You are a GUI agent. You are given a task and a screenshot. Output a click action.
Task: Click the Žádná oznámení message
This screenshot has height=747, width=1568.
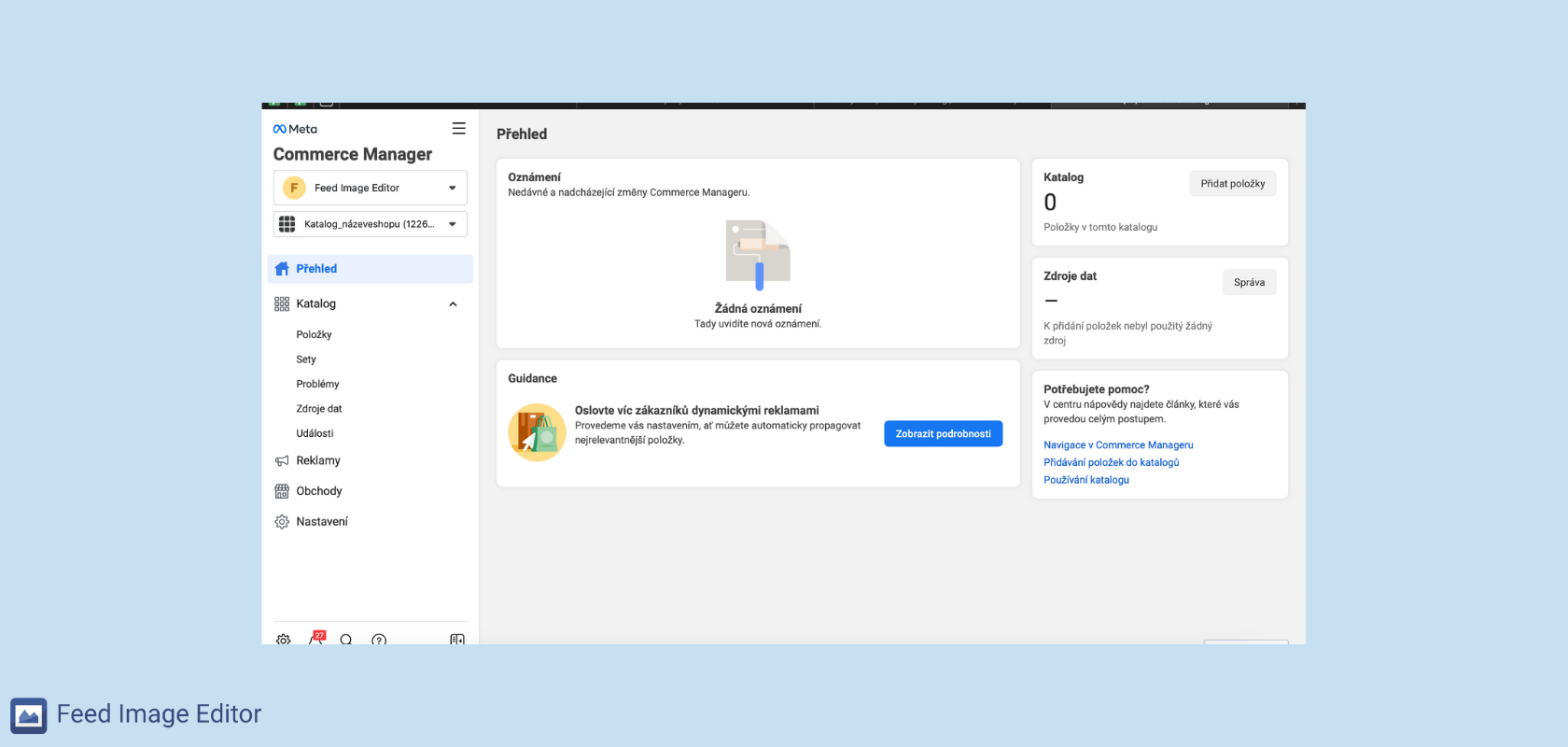tap(758, 309)
